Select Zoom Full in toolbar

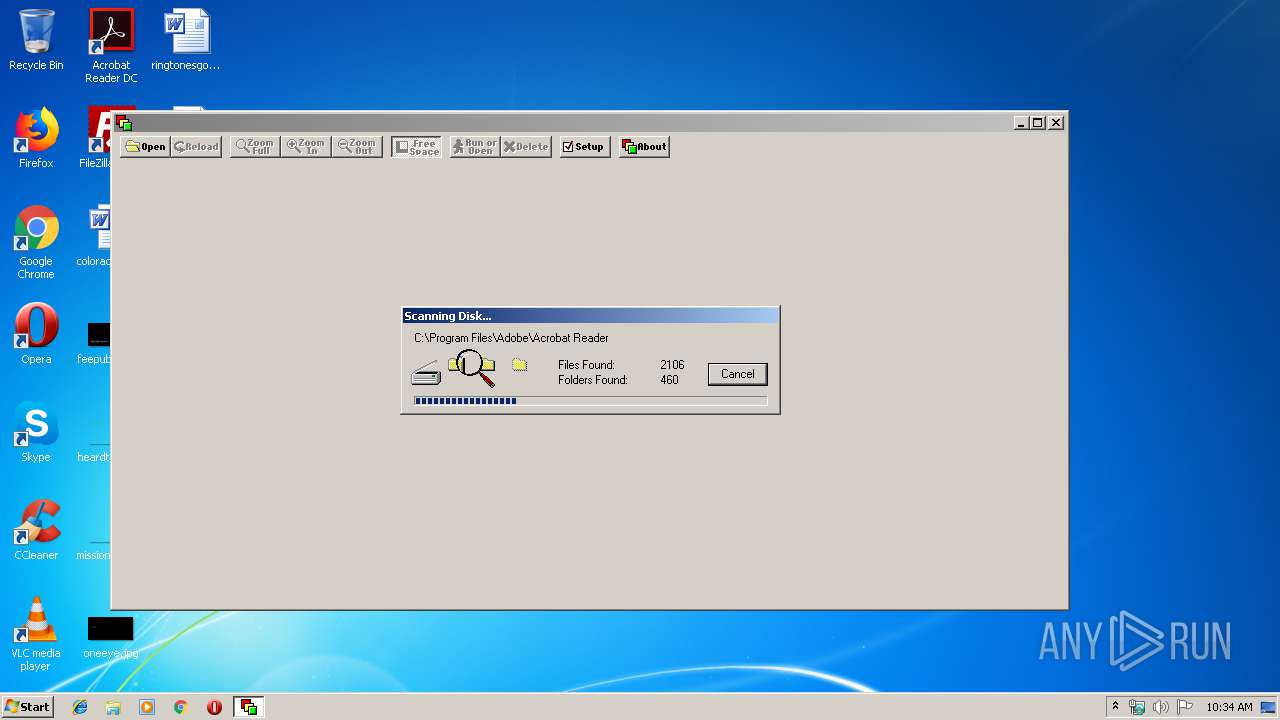(x=255, y=147)
